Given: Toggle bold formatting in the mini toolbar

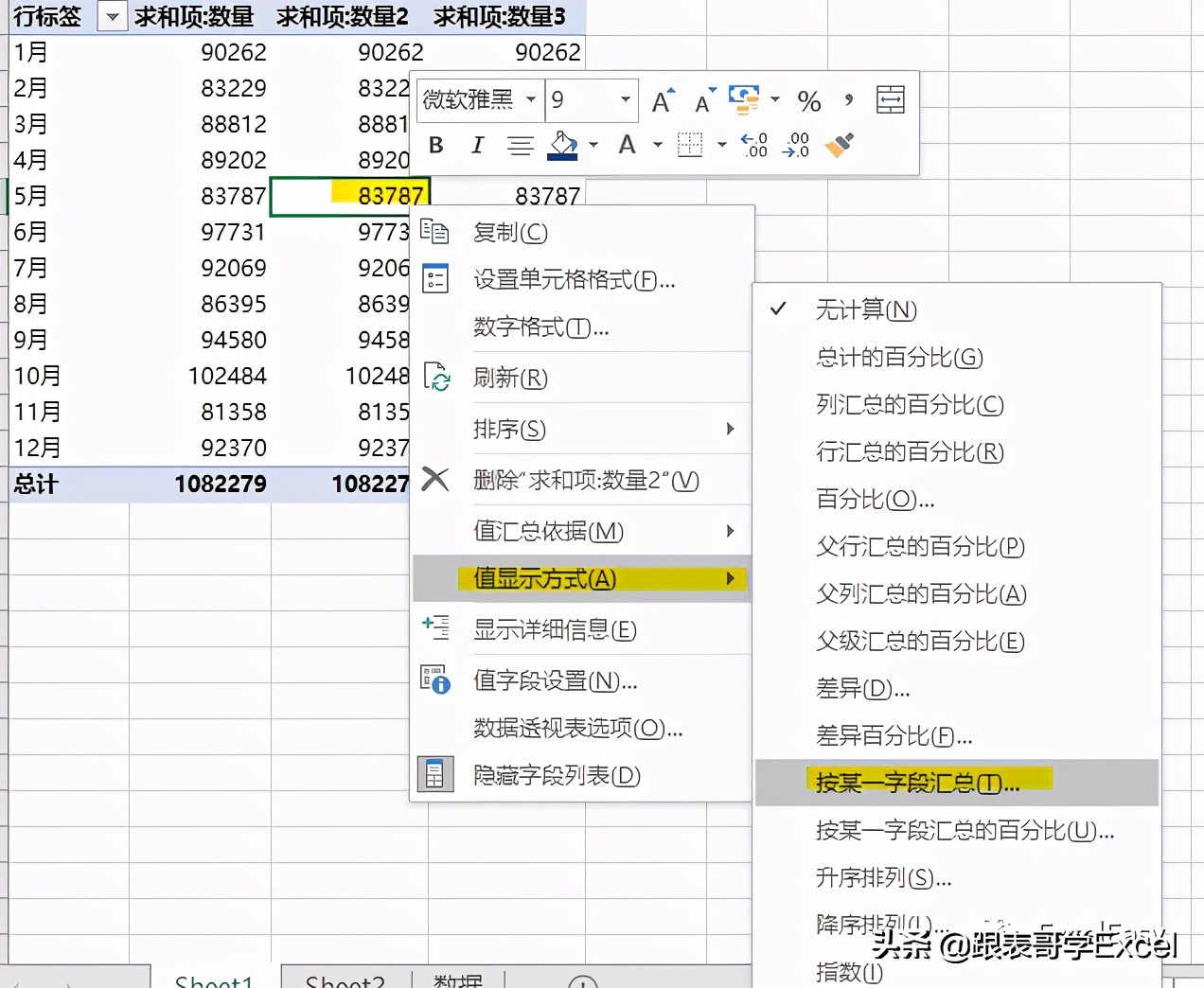Looking at the screenshot, I should pyautogui.click(x=435, y=145).
